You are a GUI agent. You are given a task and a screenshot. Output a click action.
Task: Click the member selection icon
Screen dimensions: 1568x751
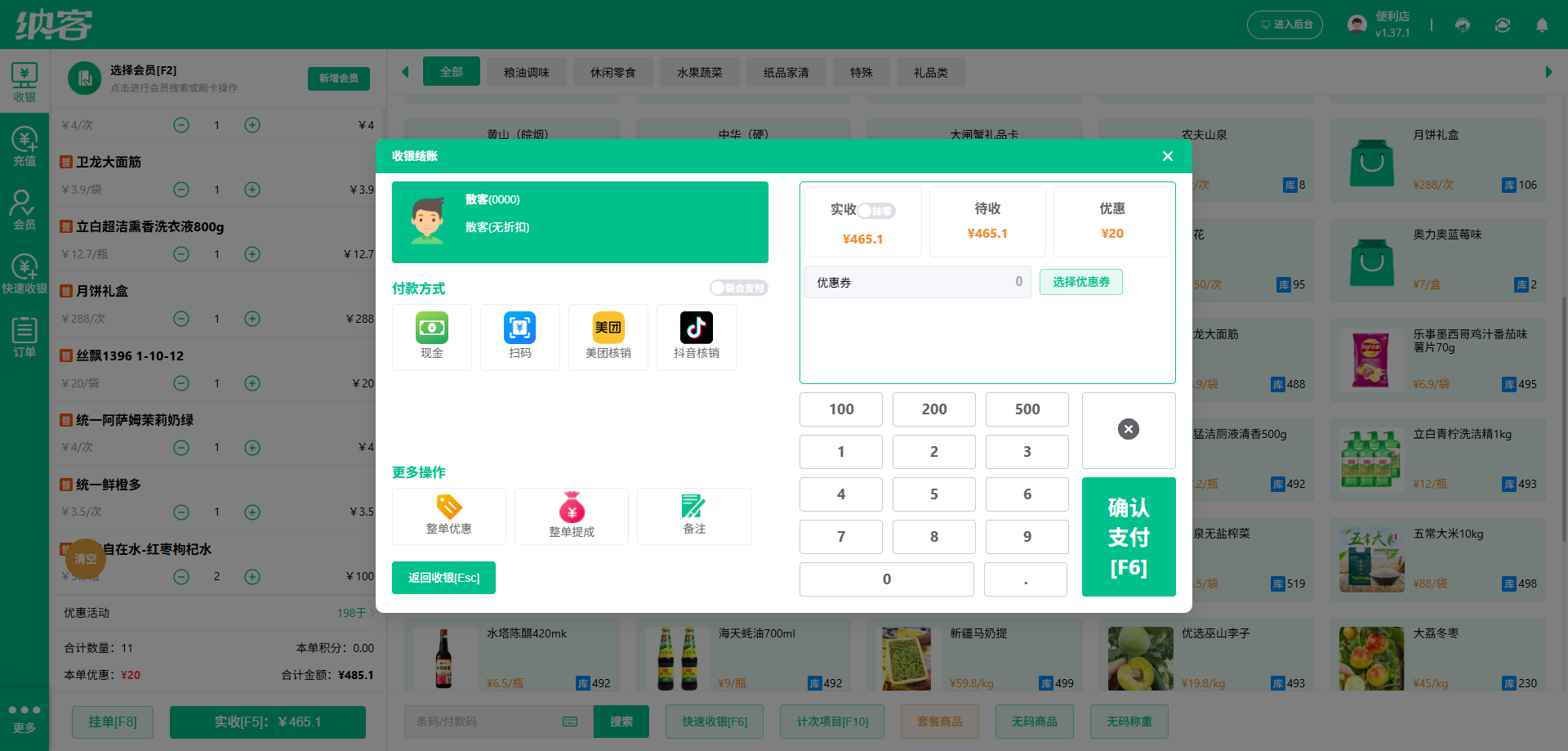coord(84,78)
